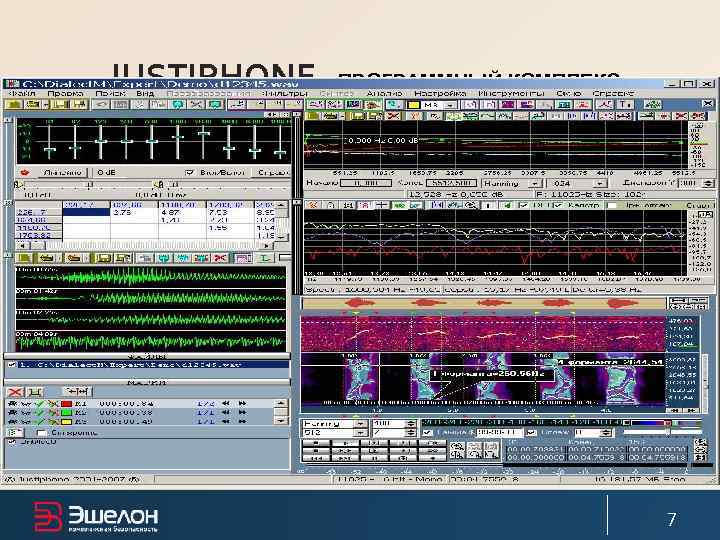Click the headphones icon in pitch toolbar
This screenshot has height=540, width=720.
pyautogui.click(x=331, y=206)
